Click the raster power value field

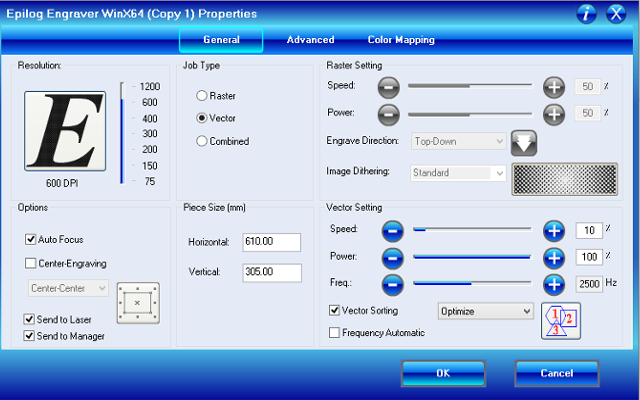pos(587,113)
